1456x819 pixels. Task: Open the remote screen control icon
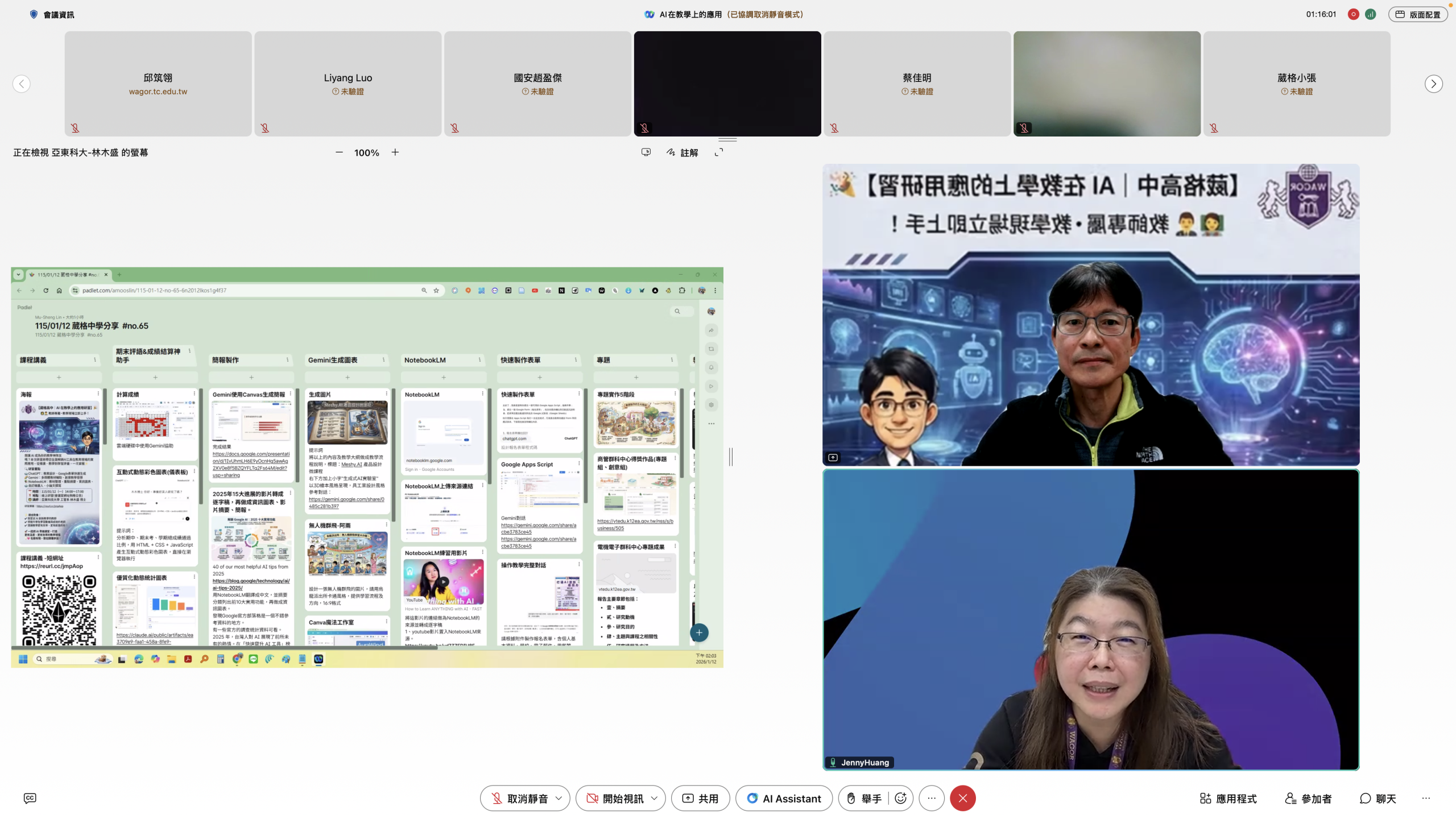pyautogui.click(x=646, y=152)
